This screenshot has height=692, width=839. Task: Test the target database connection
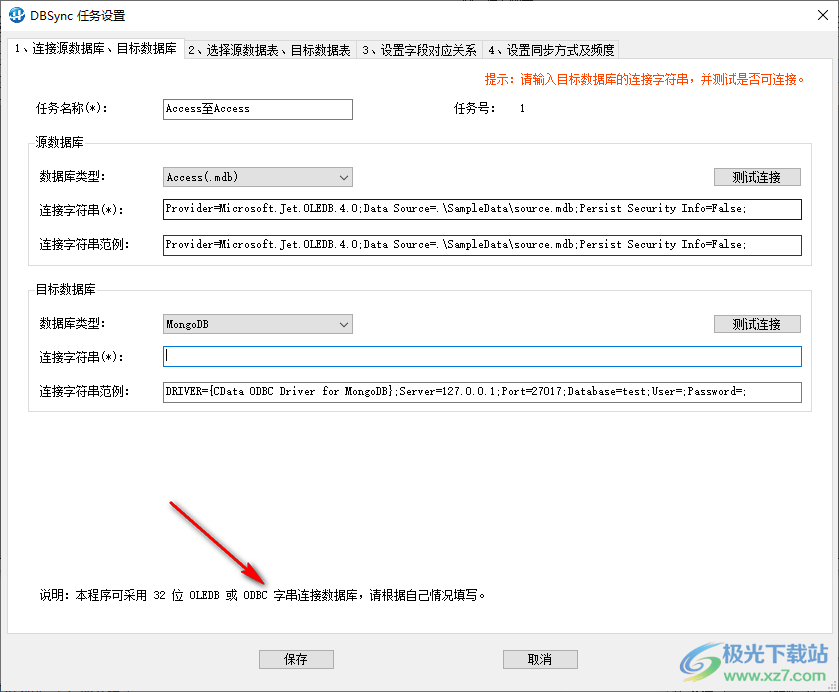[x=757, y=324]
